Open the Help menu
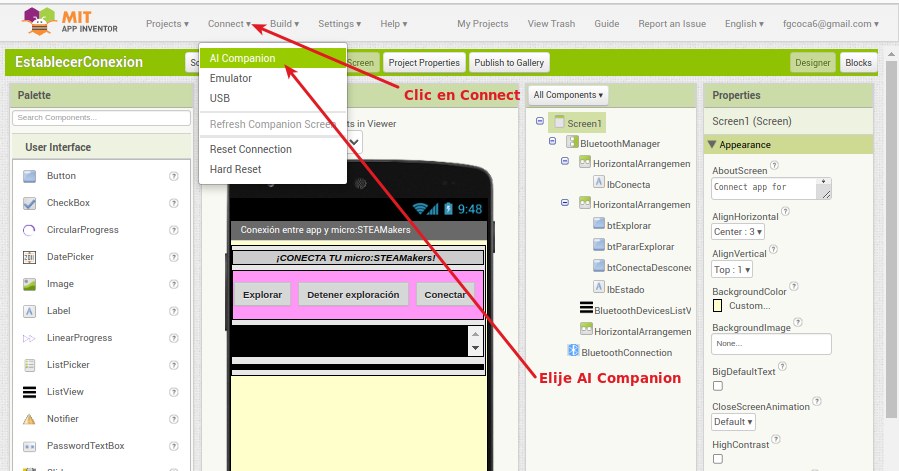Image resolution: width=899 pixels, height=471 pixels. (x=393, y=24)
